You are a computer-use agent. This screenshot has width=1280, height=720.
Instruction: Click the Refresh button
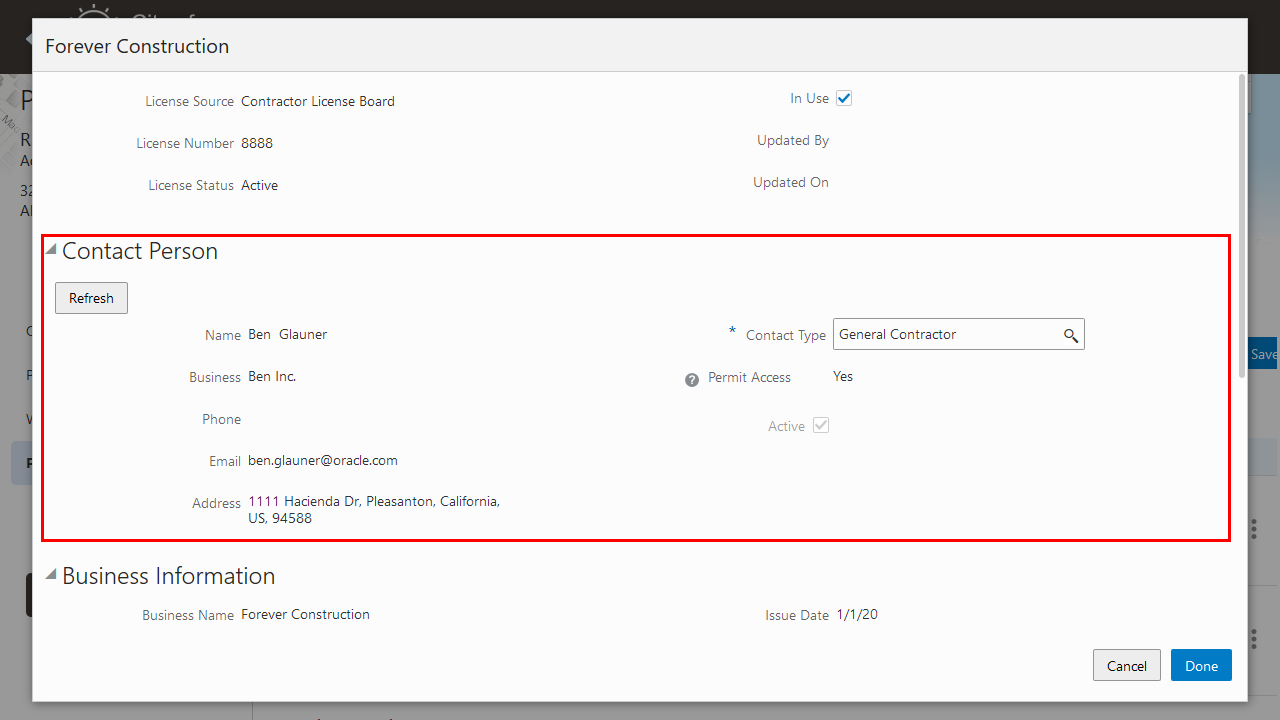[91, 297]
